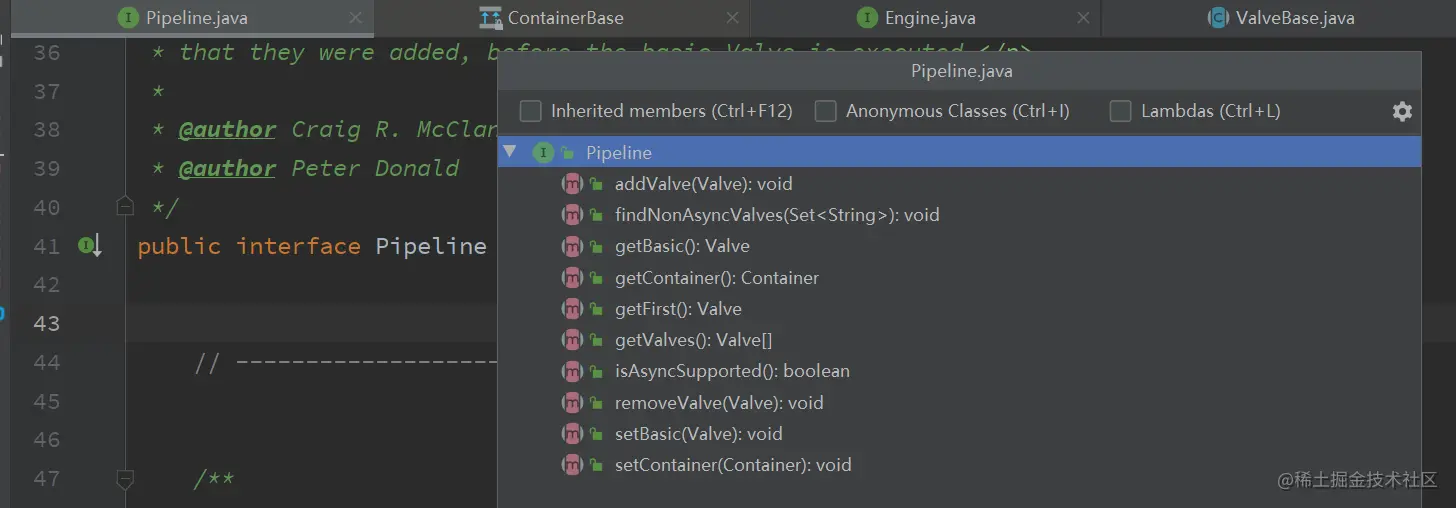The image size is (1456, 508).
Task: Click method icon beside setContainer
Action: click(x=572, y=464)
